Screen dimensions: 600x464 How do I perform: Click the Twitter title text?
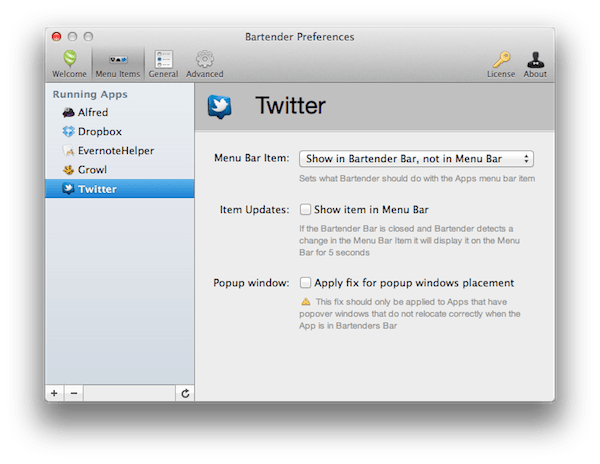[290, 106]
